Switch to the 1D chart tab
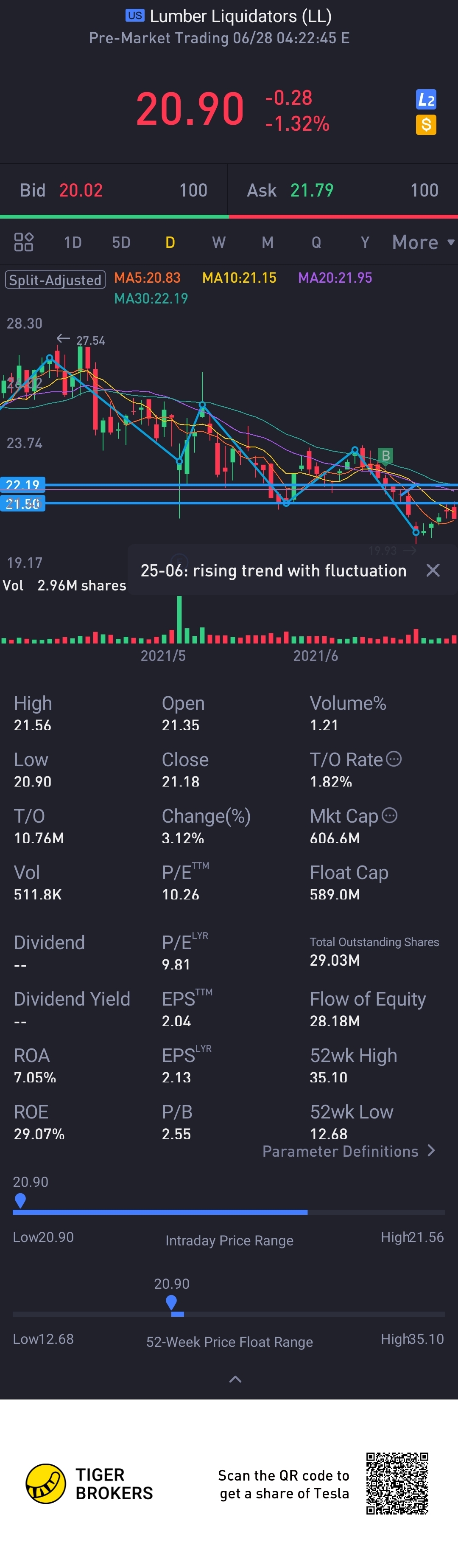 (x=73, y=242)
